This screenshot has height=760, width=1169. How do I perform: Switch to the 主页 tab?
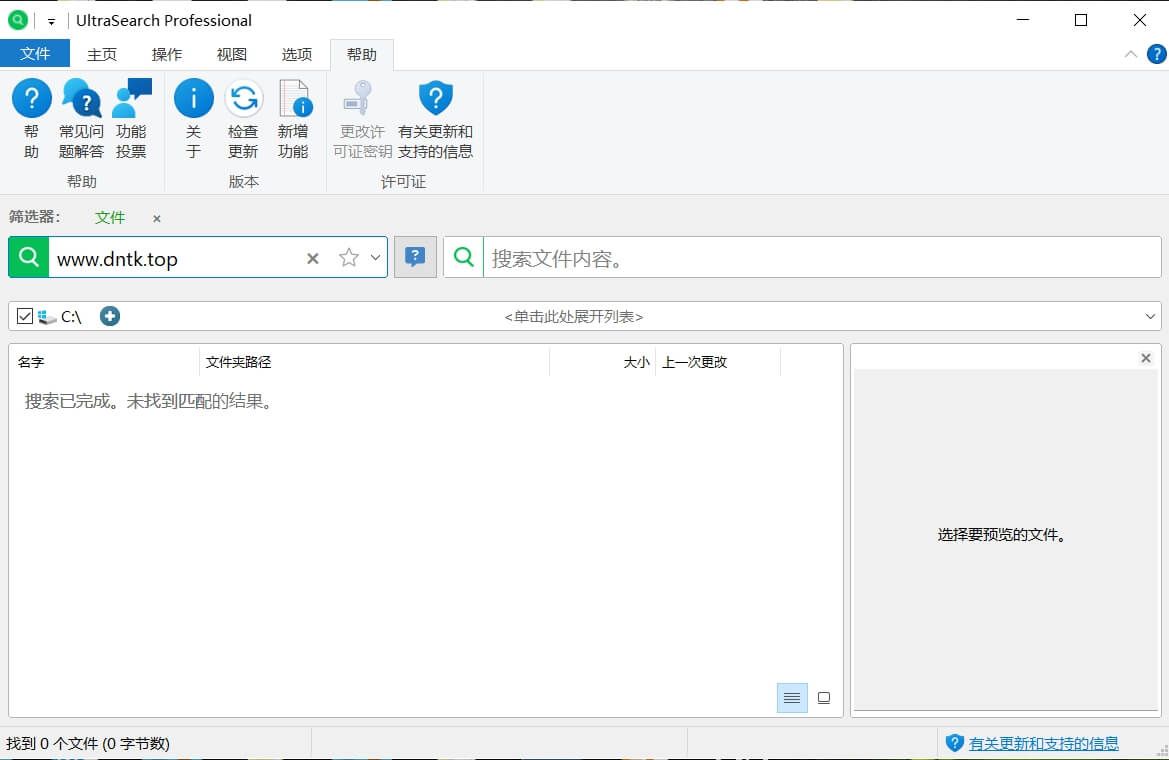click(x=102, y=54)
